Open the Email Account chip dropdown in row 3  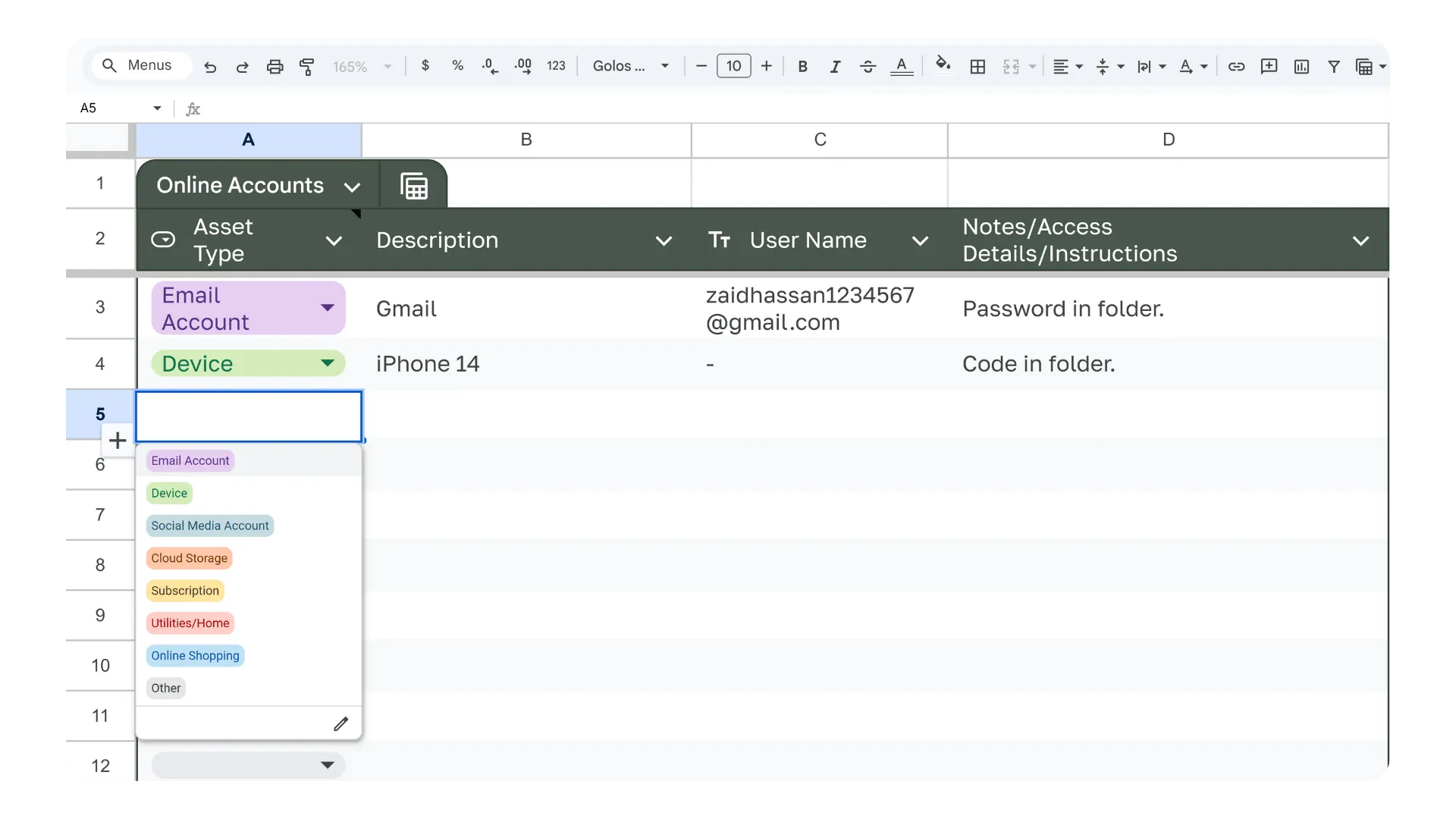coord(328,308)
